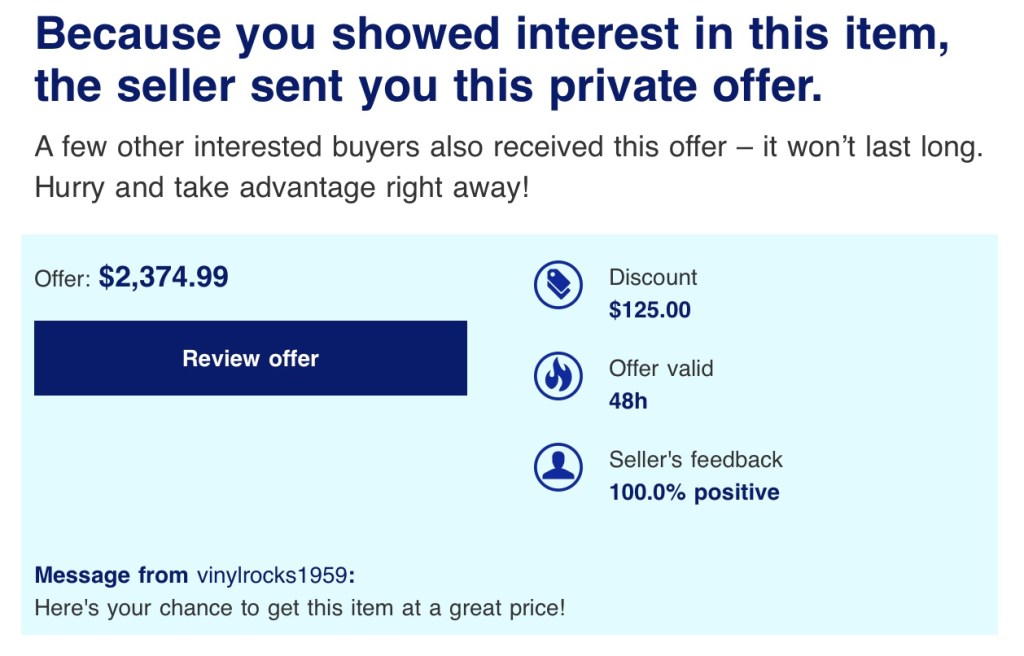The image size is (1024, 656).
Task: Click the Review offer button
Action: 250,358
